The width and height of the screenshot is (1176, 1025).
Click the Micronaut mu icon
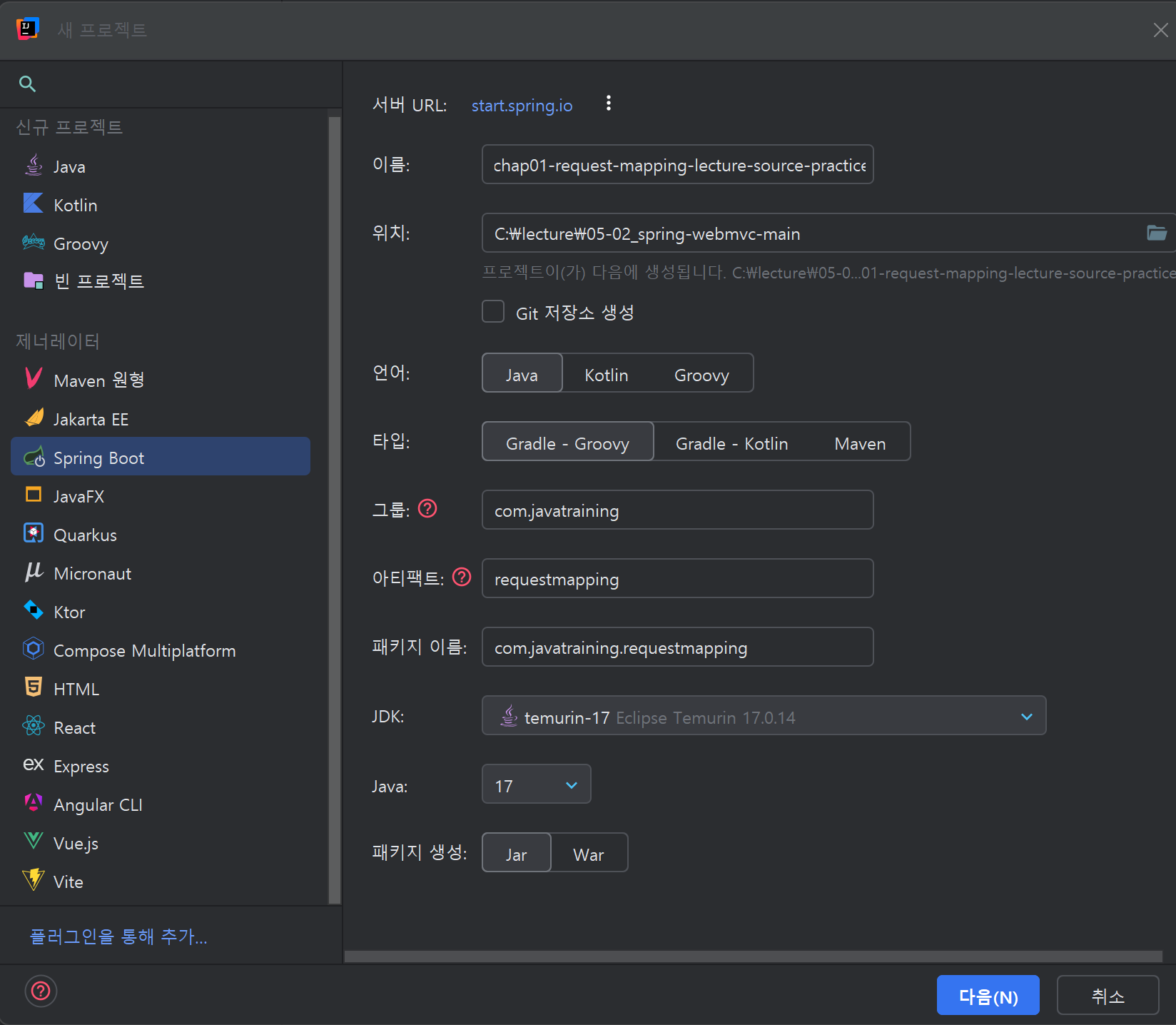34,572
